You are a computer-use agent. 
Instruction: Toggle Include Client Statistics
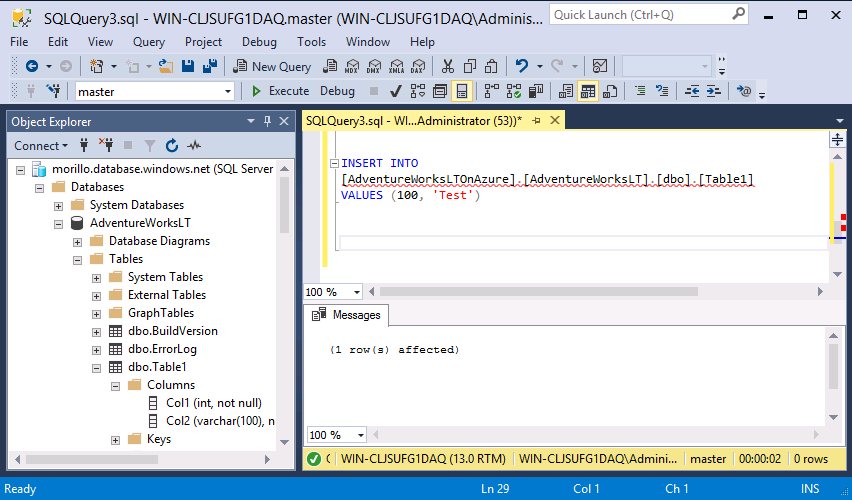click(536, 91)
